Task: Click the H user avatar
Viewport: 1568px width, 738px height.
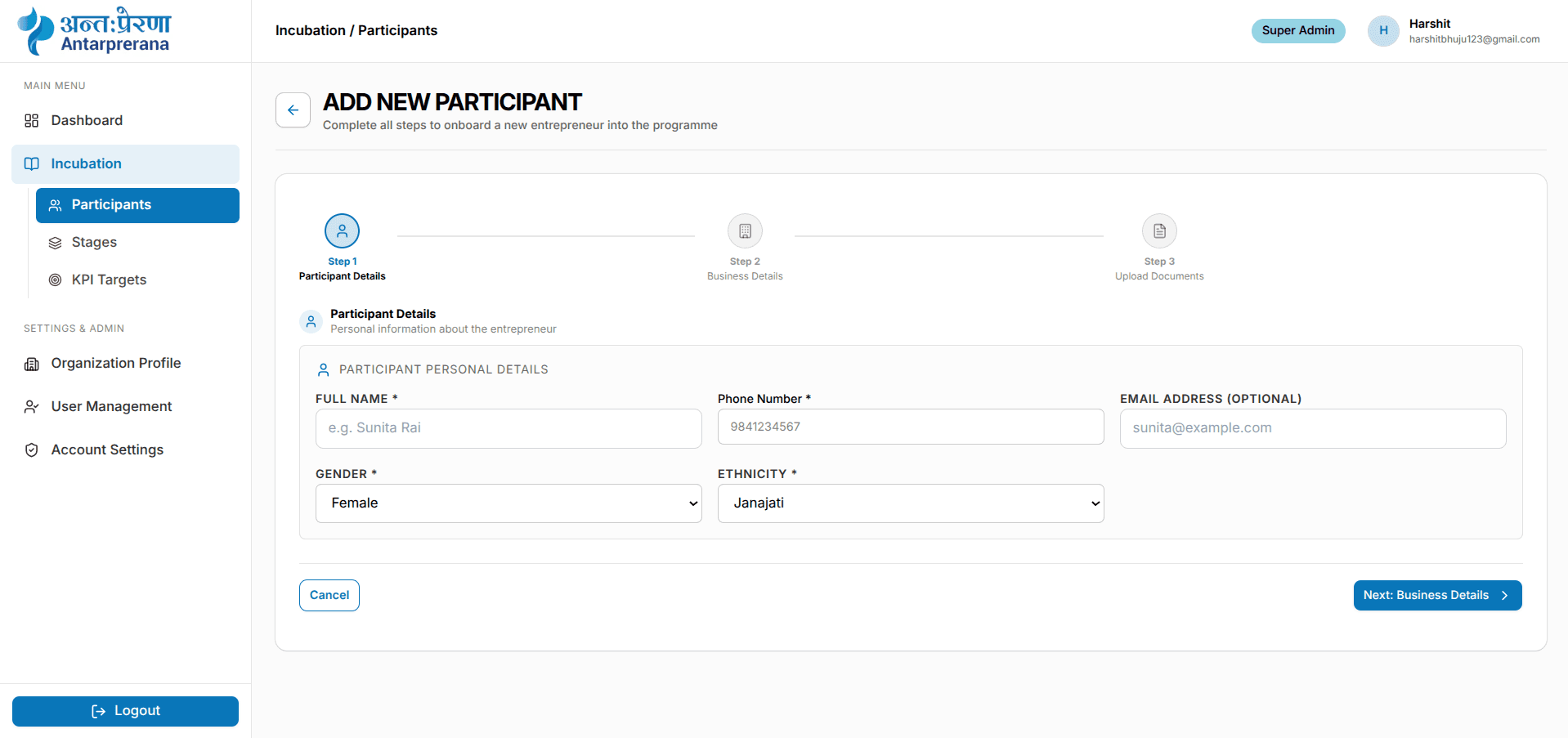Action: tap(1383, 31)
